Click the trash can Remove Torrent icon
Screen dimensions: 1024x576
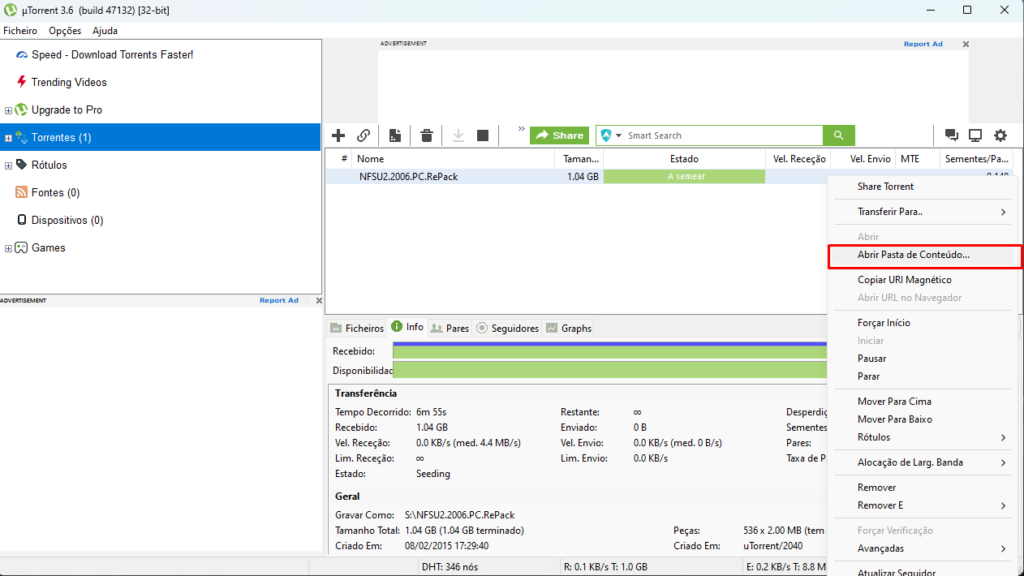(x=426, y=135)
